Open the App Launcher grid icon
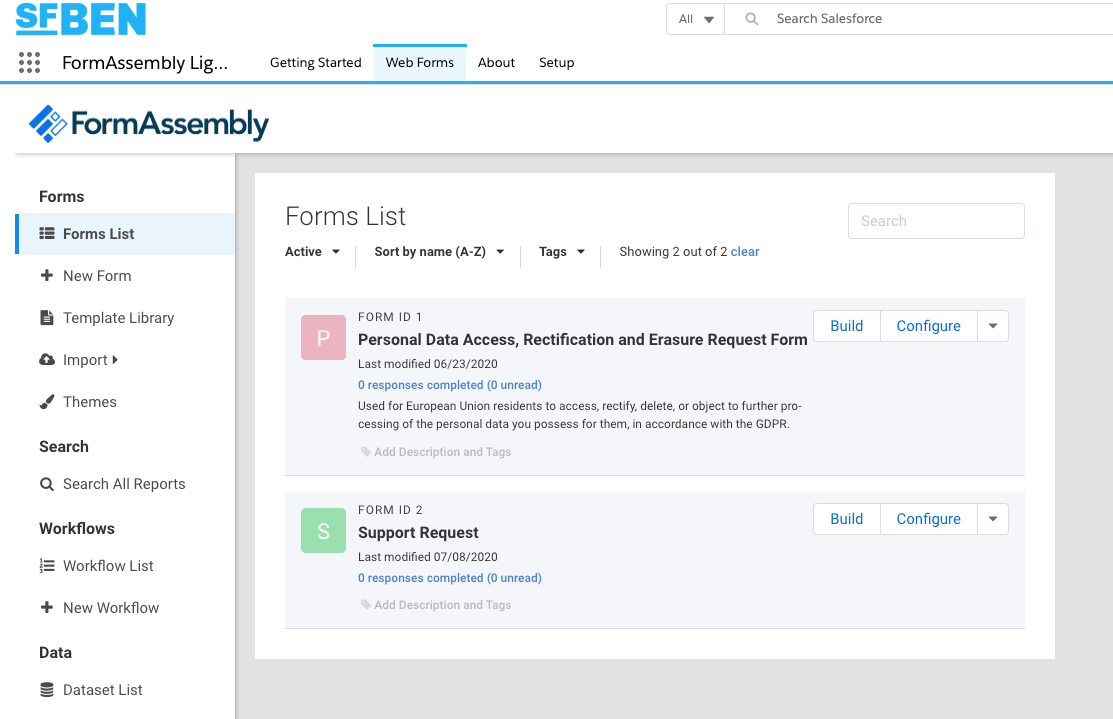Image resolution: width=1113 pixels, height=719 pixels. 29,62
